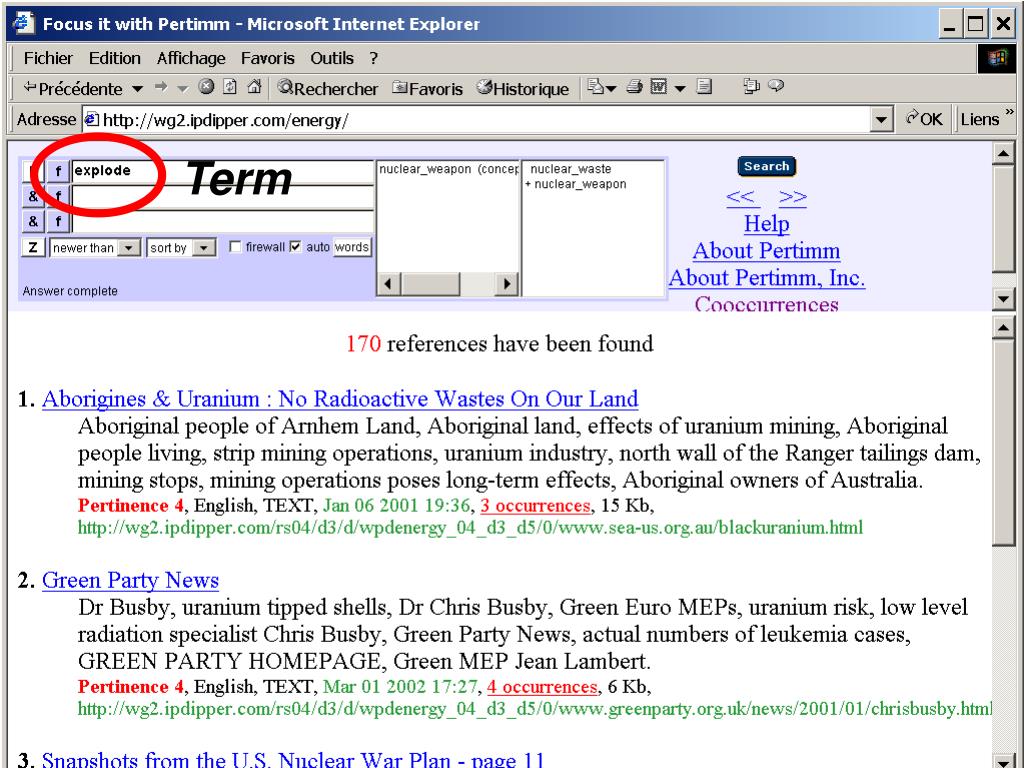Screen dimensions: 1024x768
Task: Enable the firewall checkbox
Action: (x=235, y=247)
